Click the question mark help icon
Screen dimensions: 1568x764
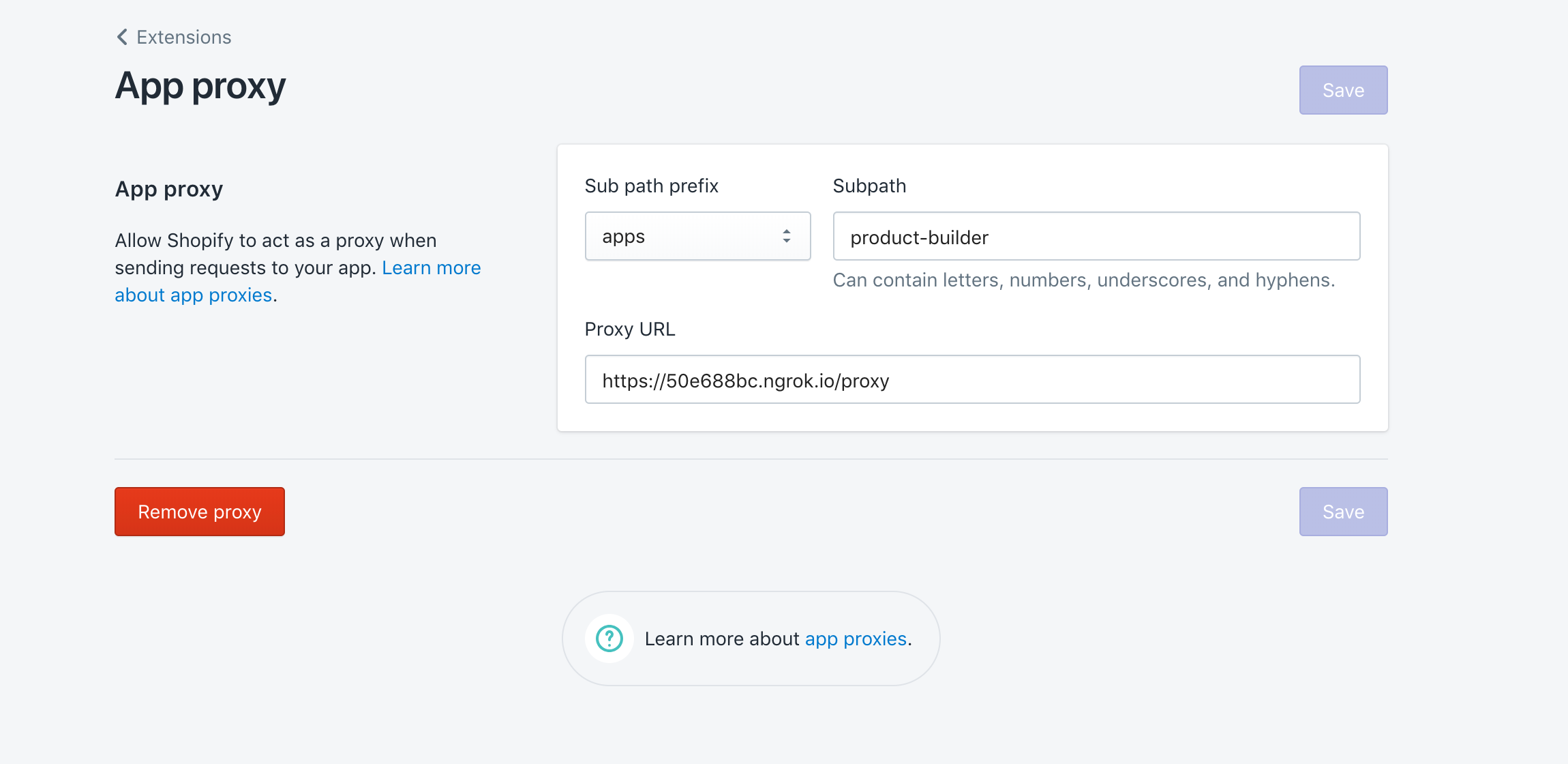[609, 638]
